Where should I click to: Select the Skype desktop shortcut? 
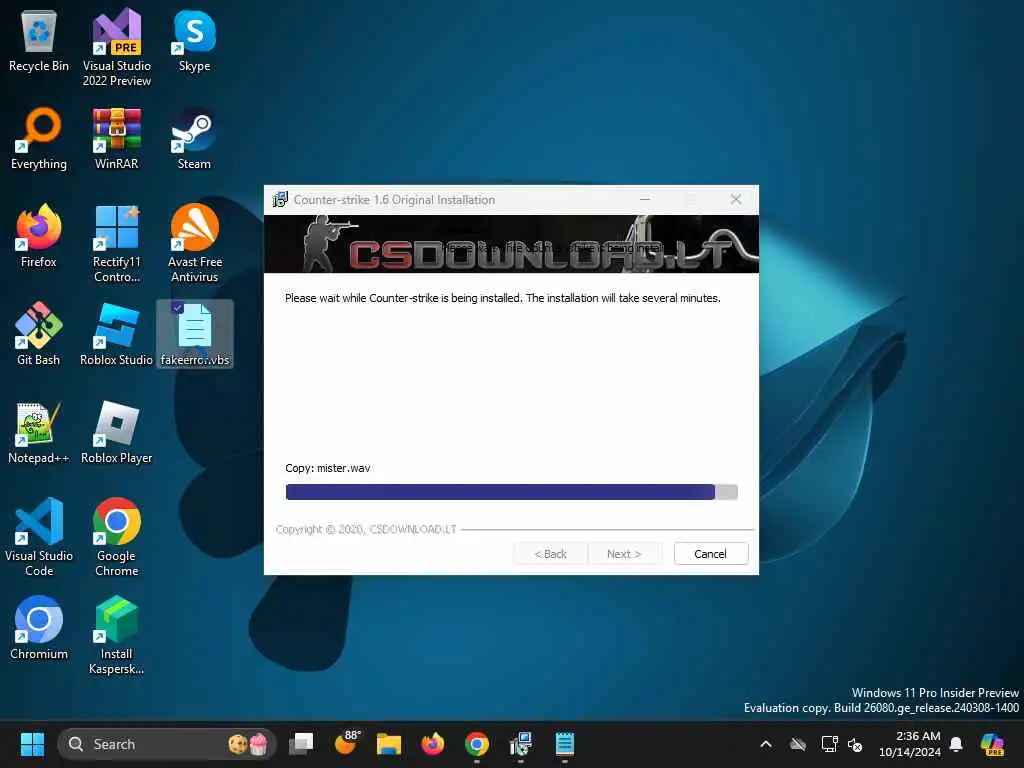click(195, 40)
